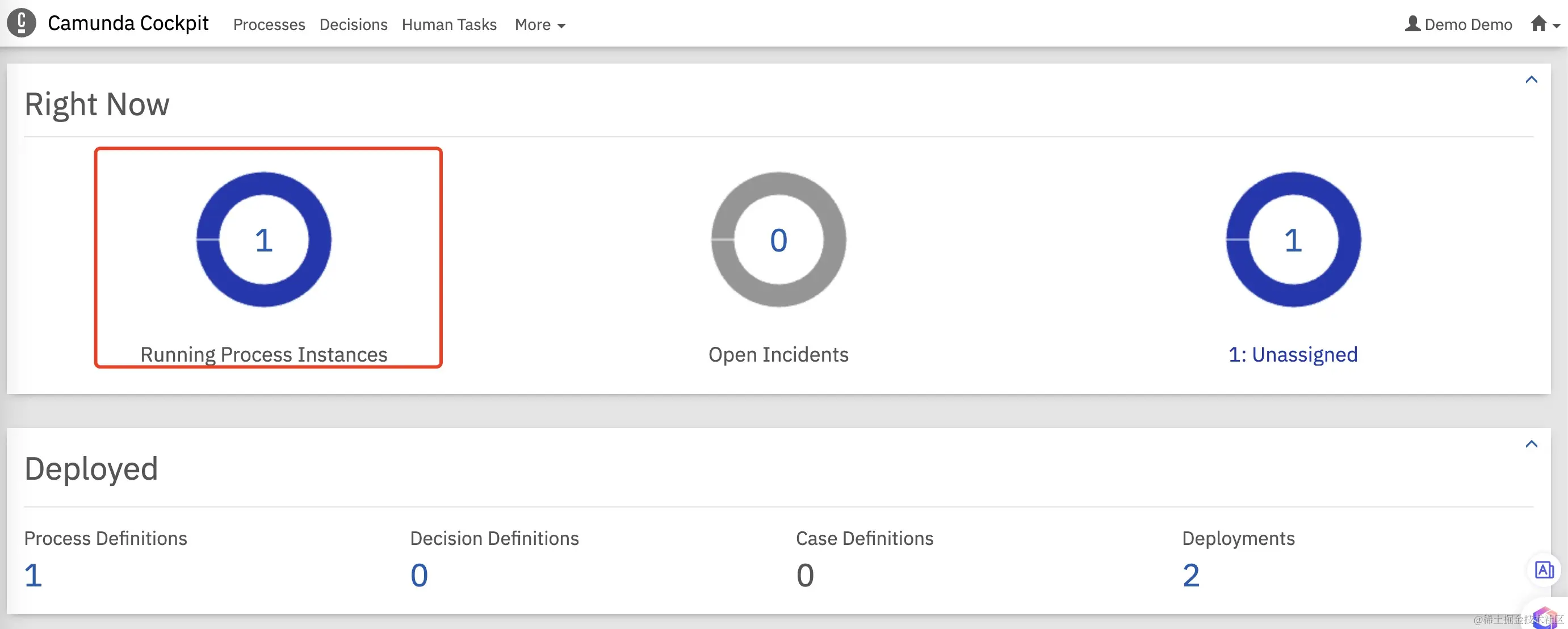Click the 'Open Incidents' label

(778, 354)
